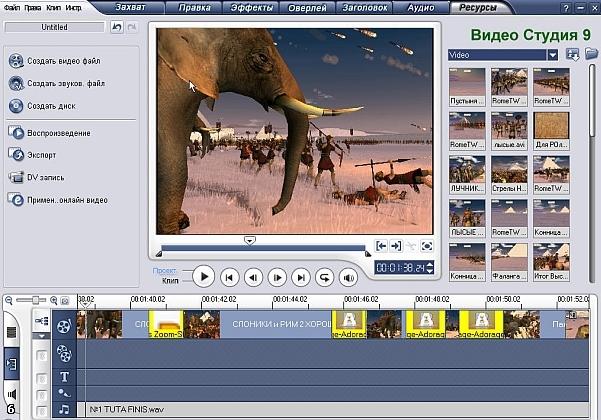
Task: Switch to the Эффекты step tab
Action: click(251, 8)
